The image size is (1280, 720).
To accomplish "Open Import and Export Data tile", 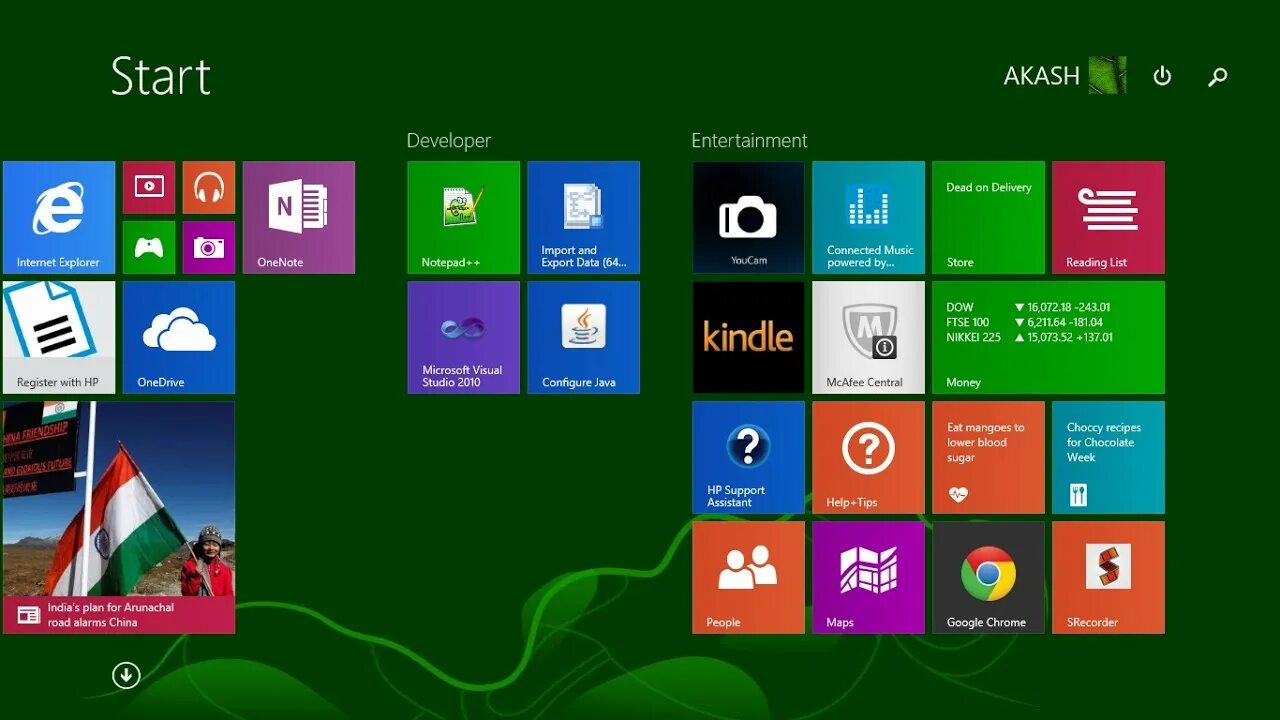I will tap(584, 217).
